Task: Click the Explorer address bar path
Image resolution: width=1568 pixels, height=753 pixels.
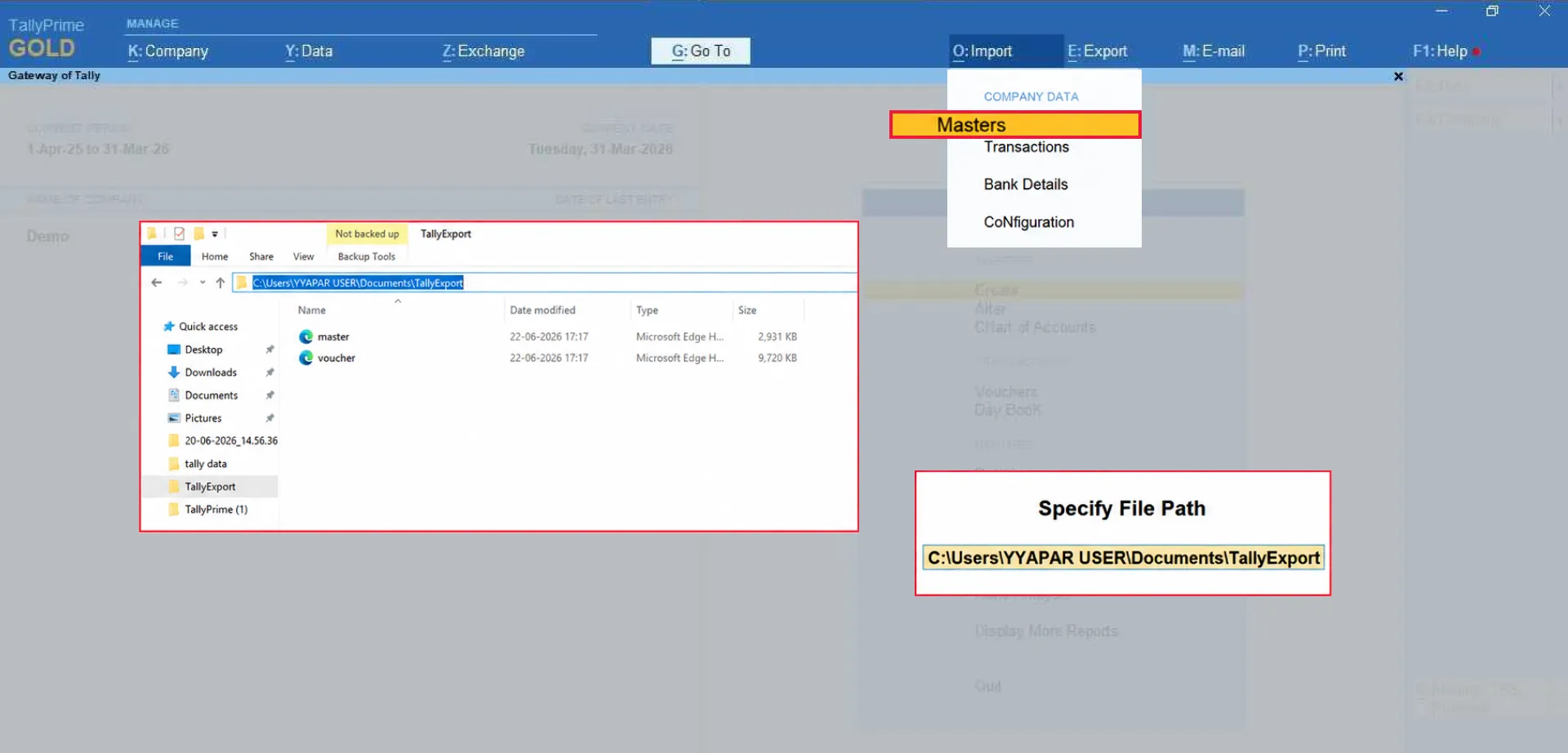Action: 358,283
